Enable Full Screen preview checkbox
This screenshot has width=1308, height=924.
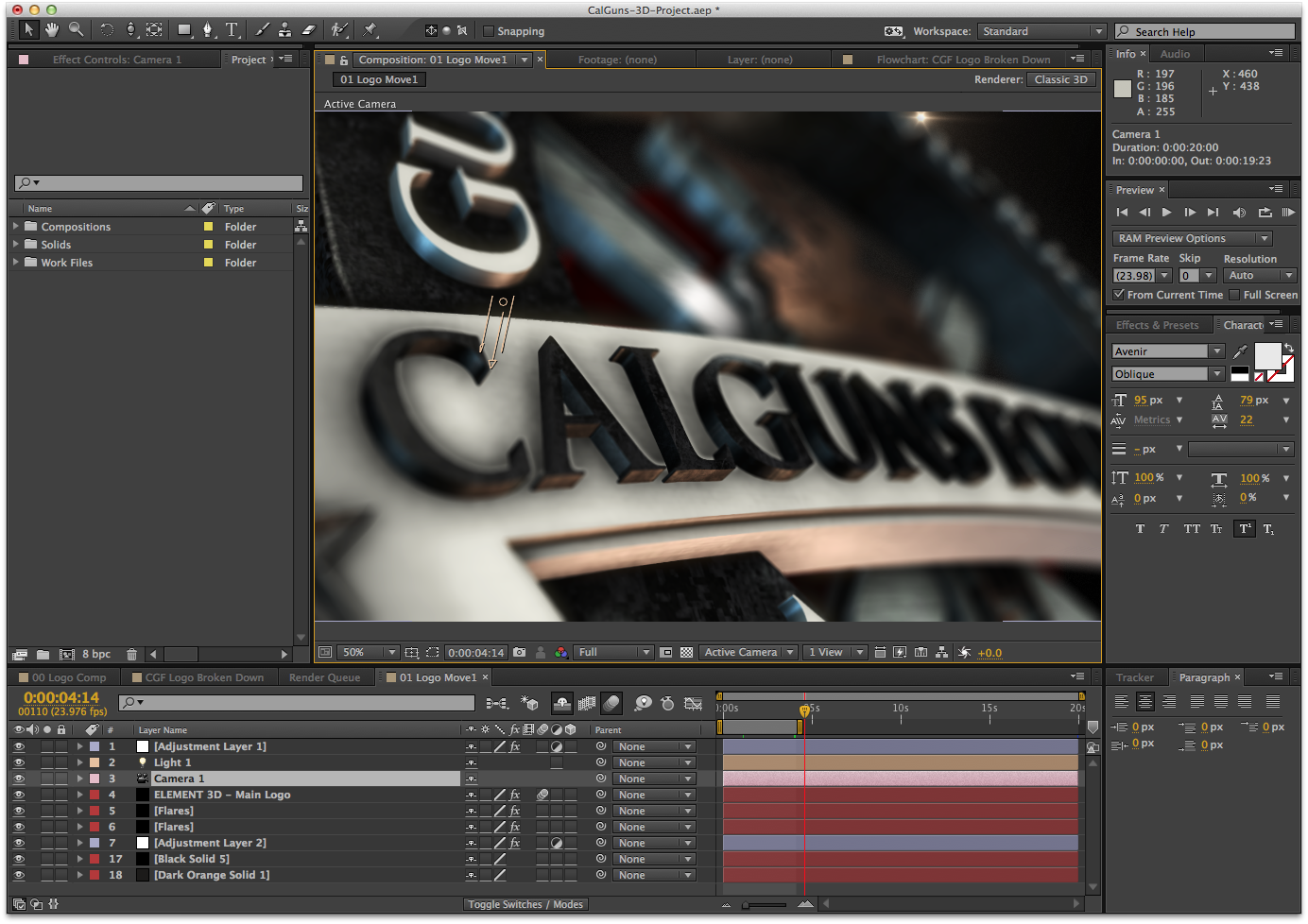[1234, 295]
